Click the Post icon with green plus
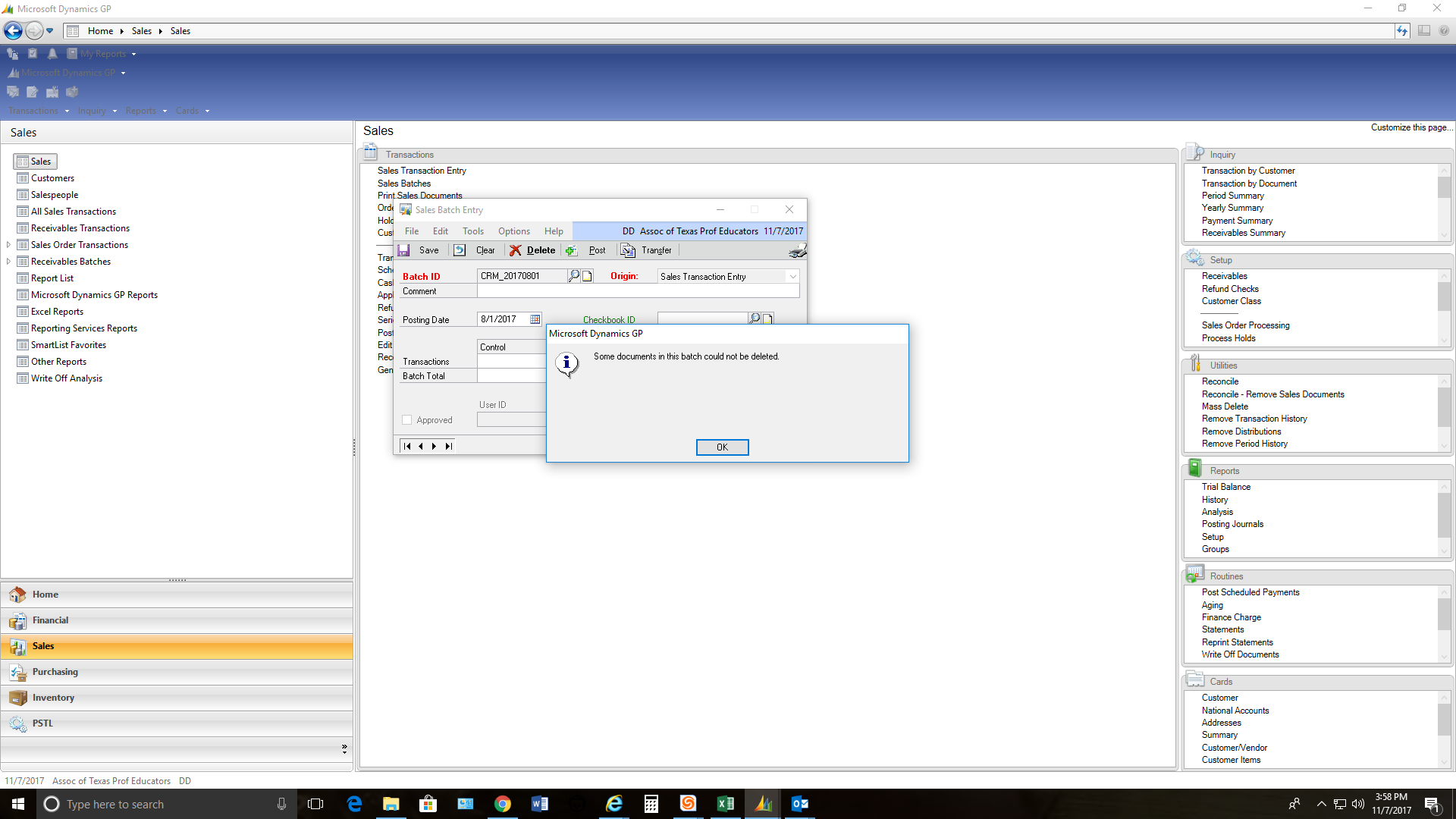Screen dimensions: 1456x819 click(571, 250)
